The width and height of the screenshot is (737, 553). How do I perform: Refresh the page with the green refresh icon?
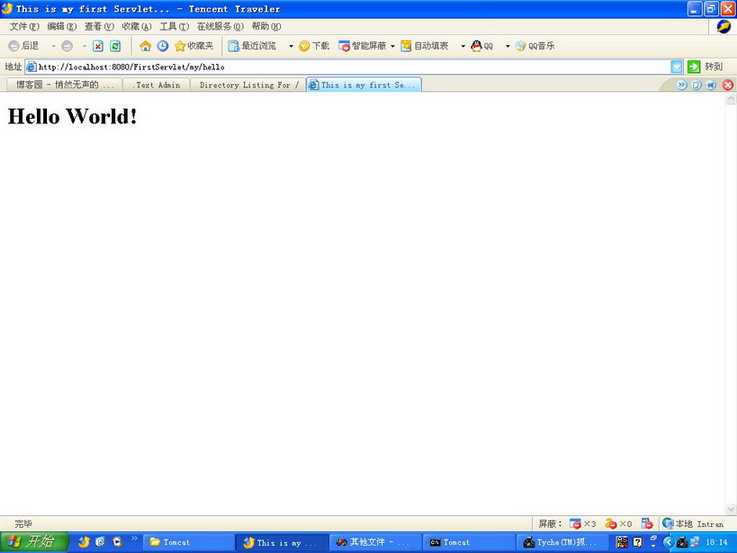pos(115,46)
